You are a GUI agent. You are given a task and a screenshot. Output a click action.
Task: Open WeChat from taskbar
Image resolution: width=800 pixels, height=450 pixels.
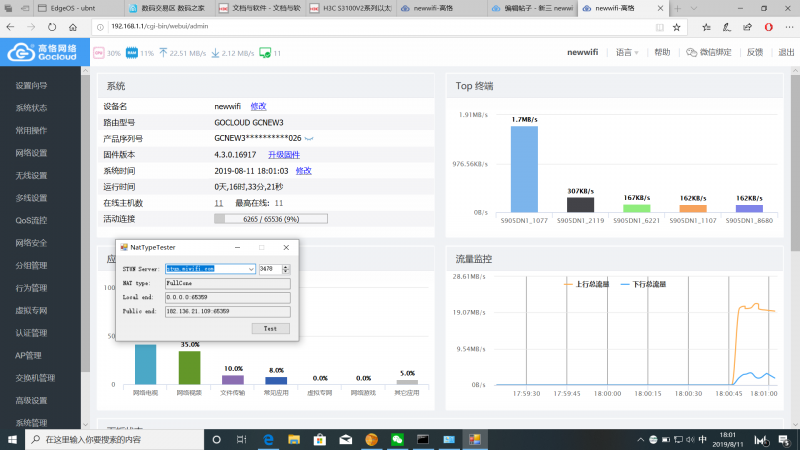point(397,439)
